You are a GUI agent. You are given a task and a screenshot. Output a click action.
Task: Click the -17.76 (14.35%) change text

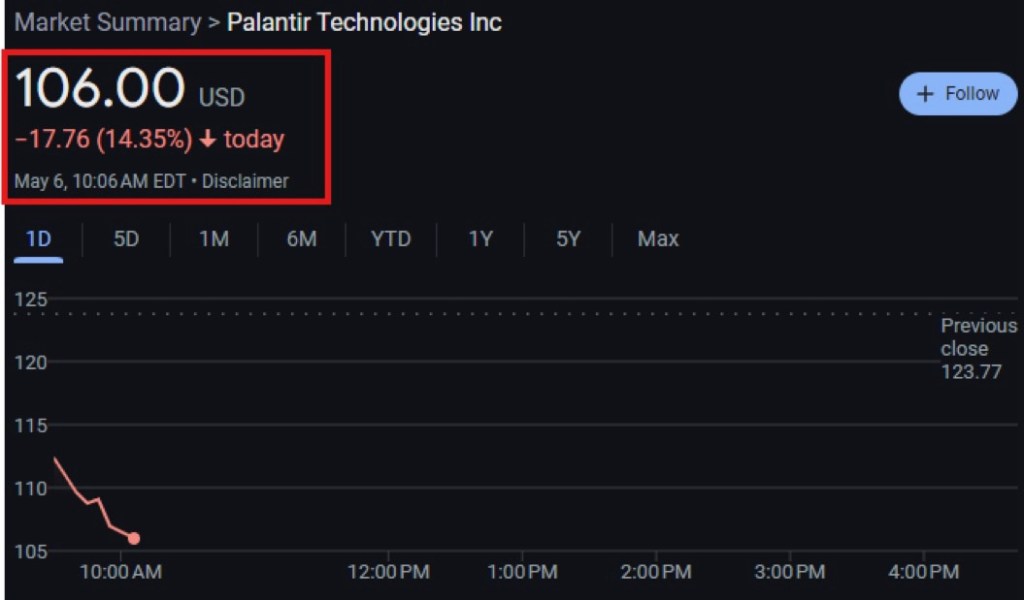coord(104,139)
